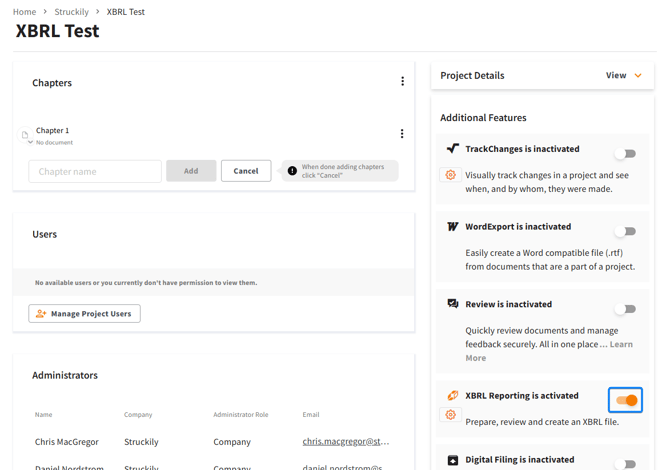Click the WordExport W icon
Viewport: 670px width, 470px height.
pos(452,227)
